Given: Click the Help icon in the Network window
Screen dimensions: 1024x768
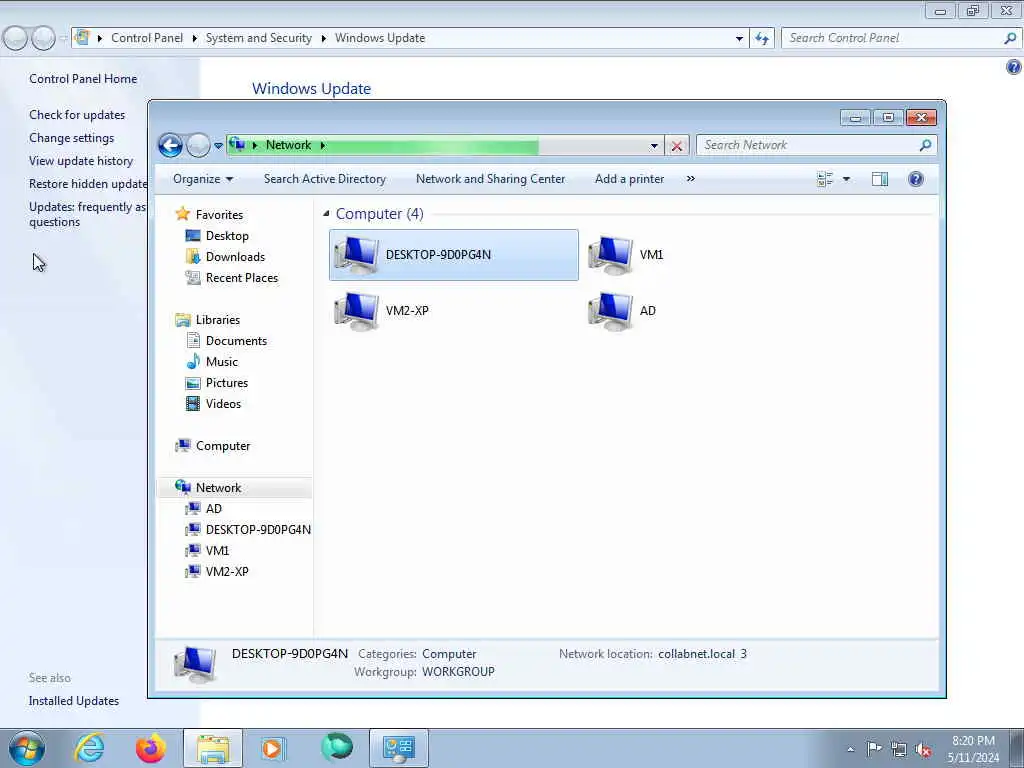Looking at the screenshot, I should (916, 179).
